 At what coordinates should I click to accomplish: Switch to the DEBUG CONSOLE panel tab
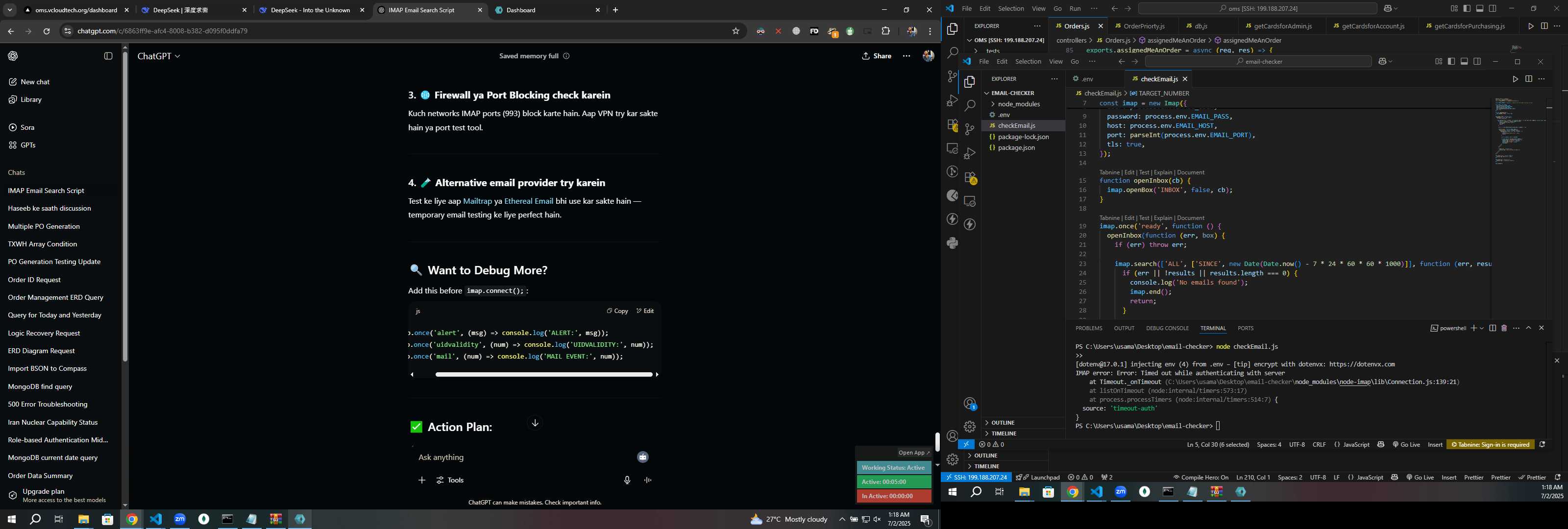(1167, 328)
